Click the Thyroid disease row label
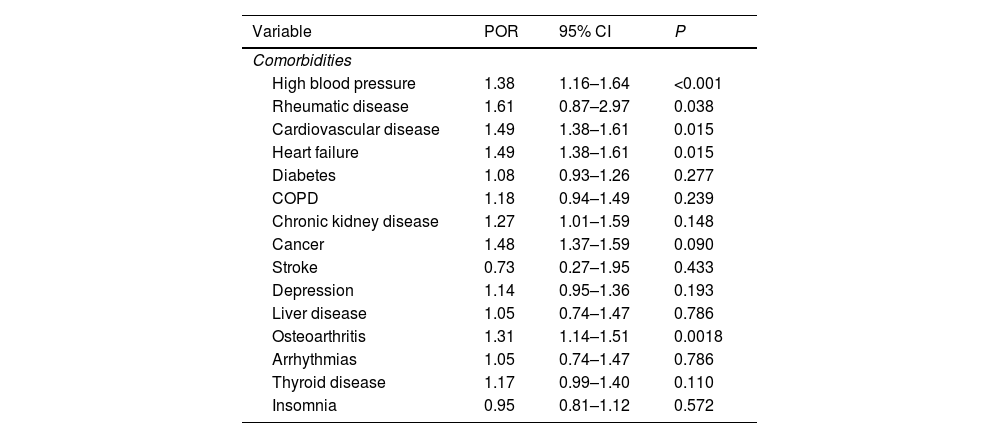 click(x=328, y=382)
